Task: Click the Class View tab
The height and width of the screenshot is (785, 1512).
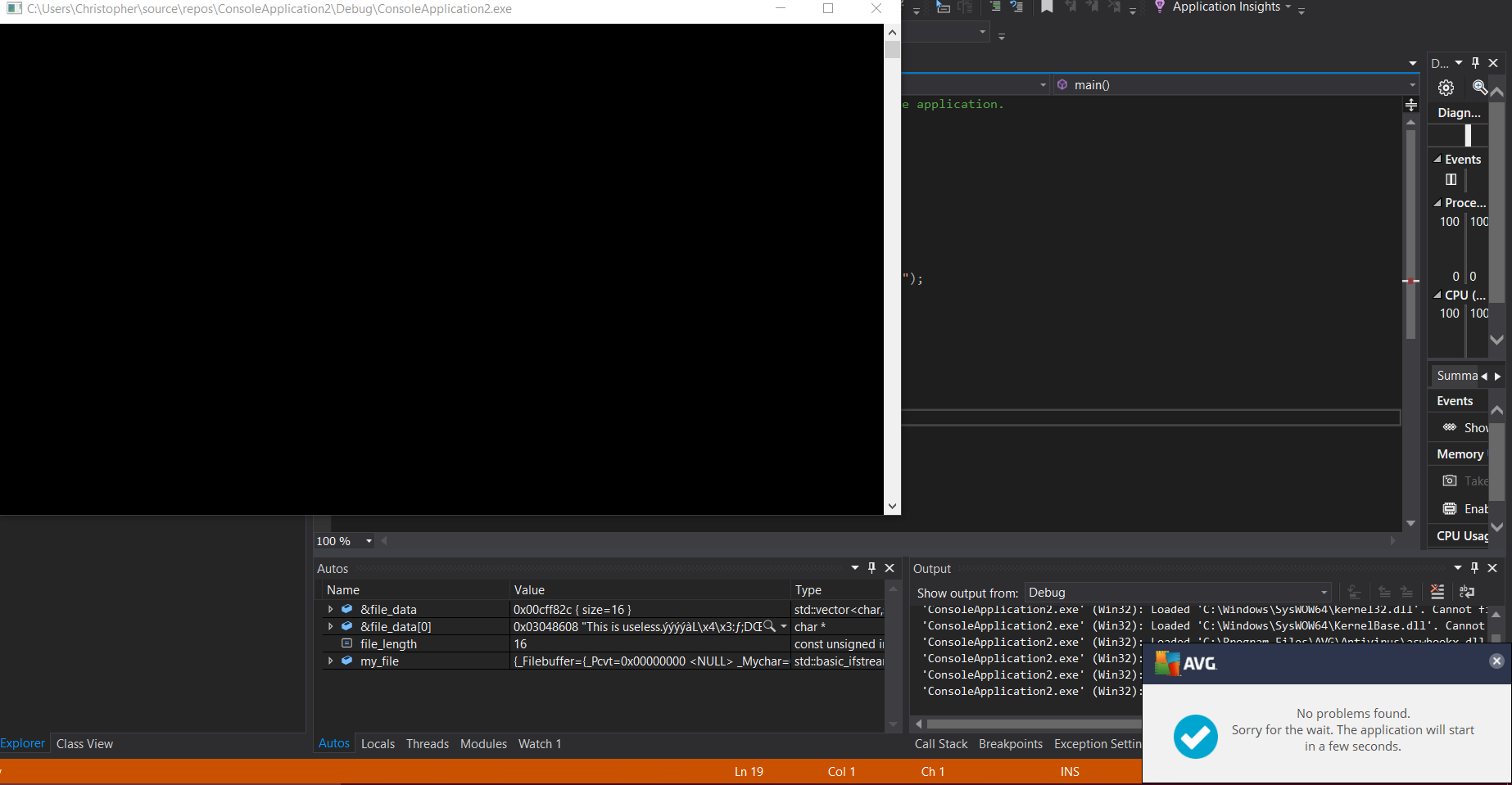Action: [x=84, y=744]
